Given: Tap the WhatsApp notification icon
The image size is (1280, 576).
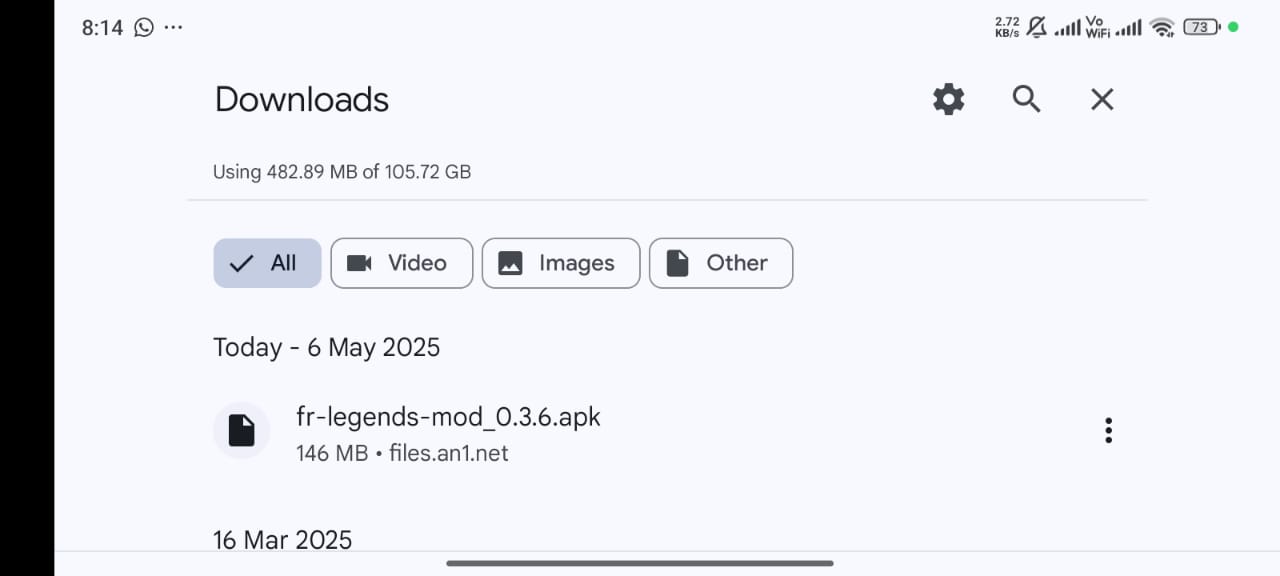Looking at the screenshot, I should click(x=144, y=28).
